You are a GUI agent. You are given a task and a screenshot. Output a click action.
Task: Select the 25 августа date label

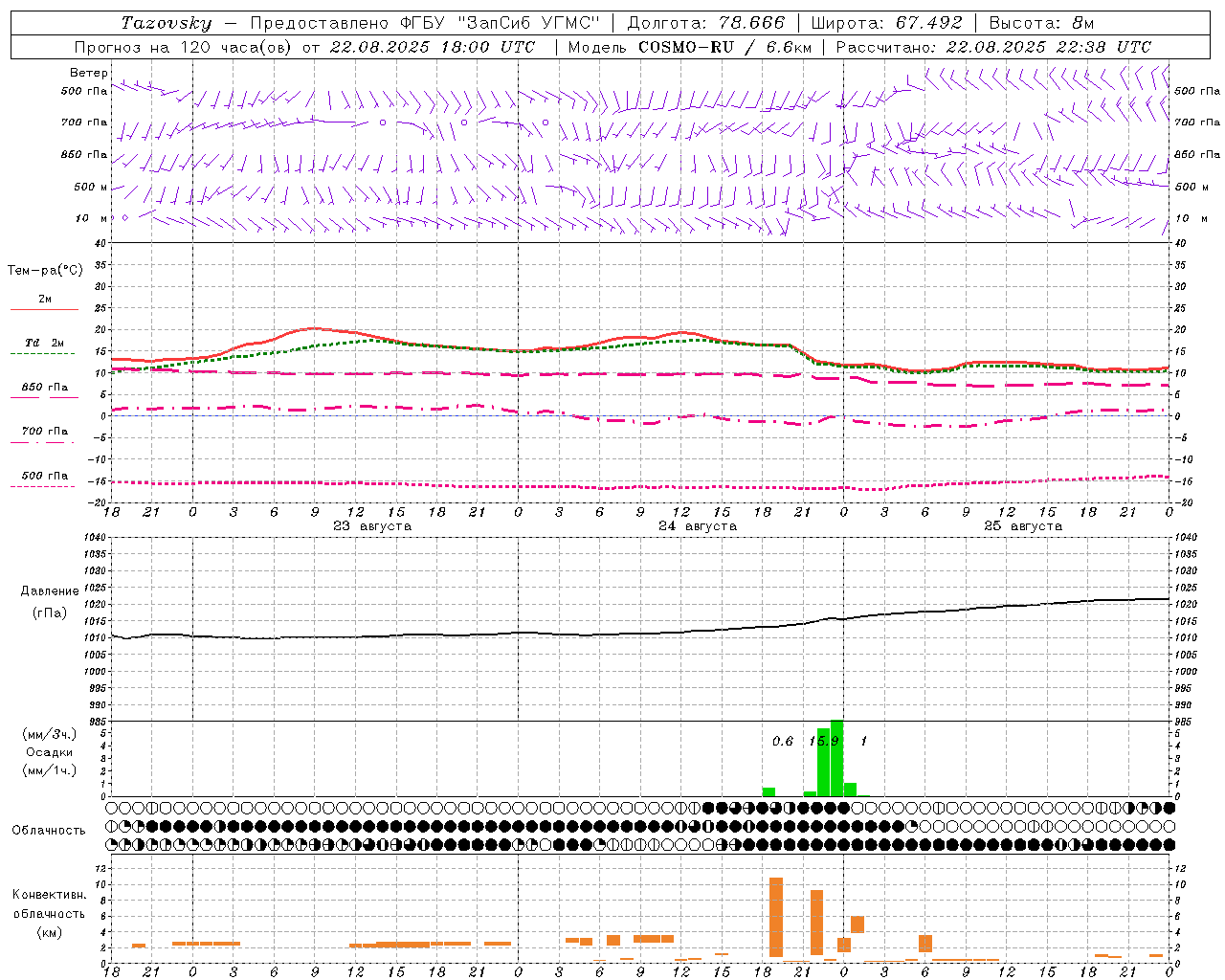point(1023,526)
